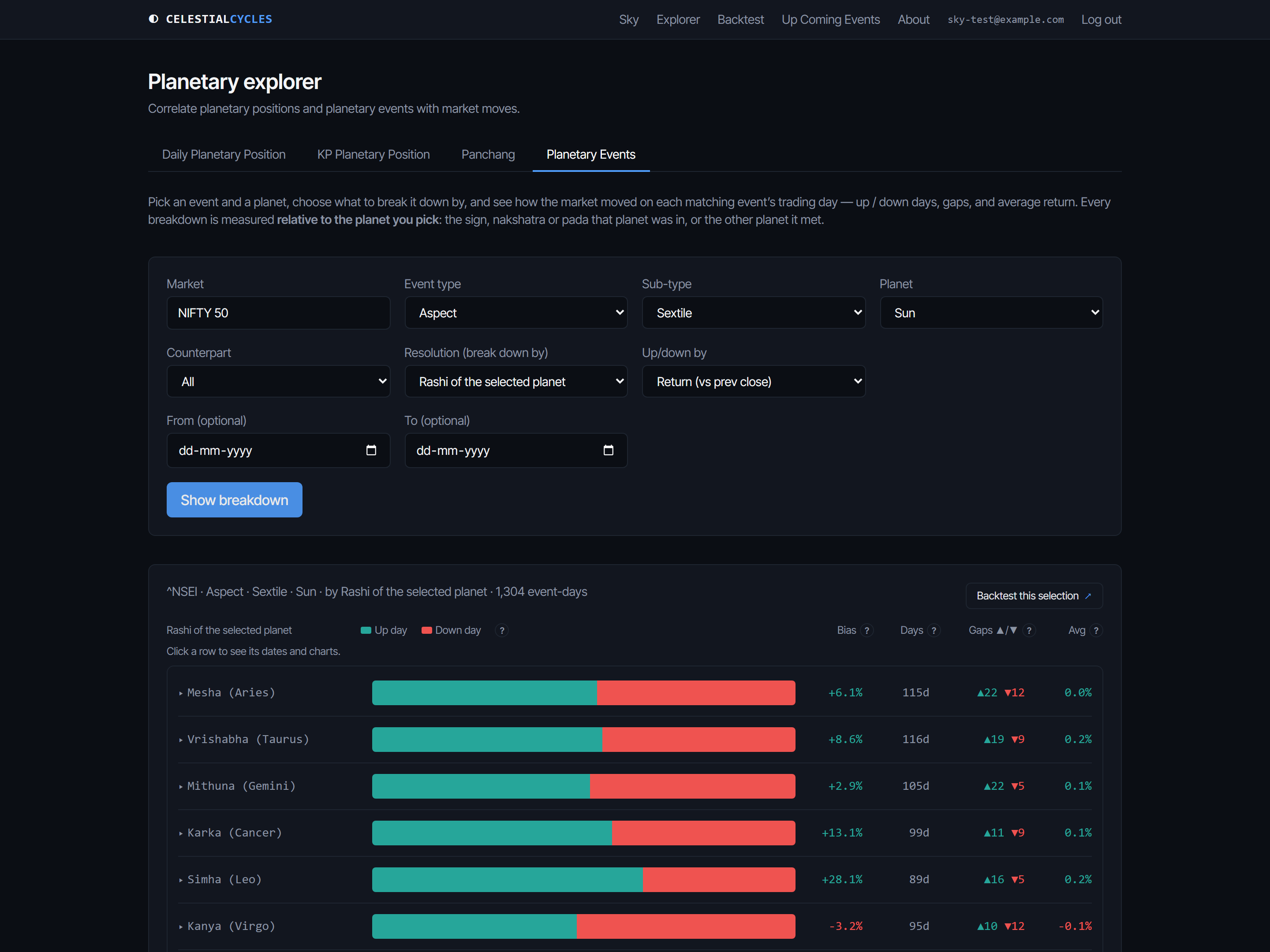Click the ▲22 ▼12 gaps value for Mesha

tap(1001, 693)
